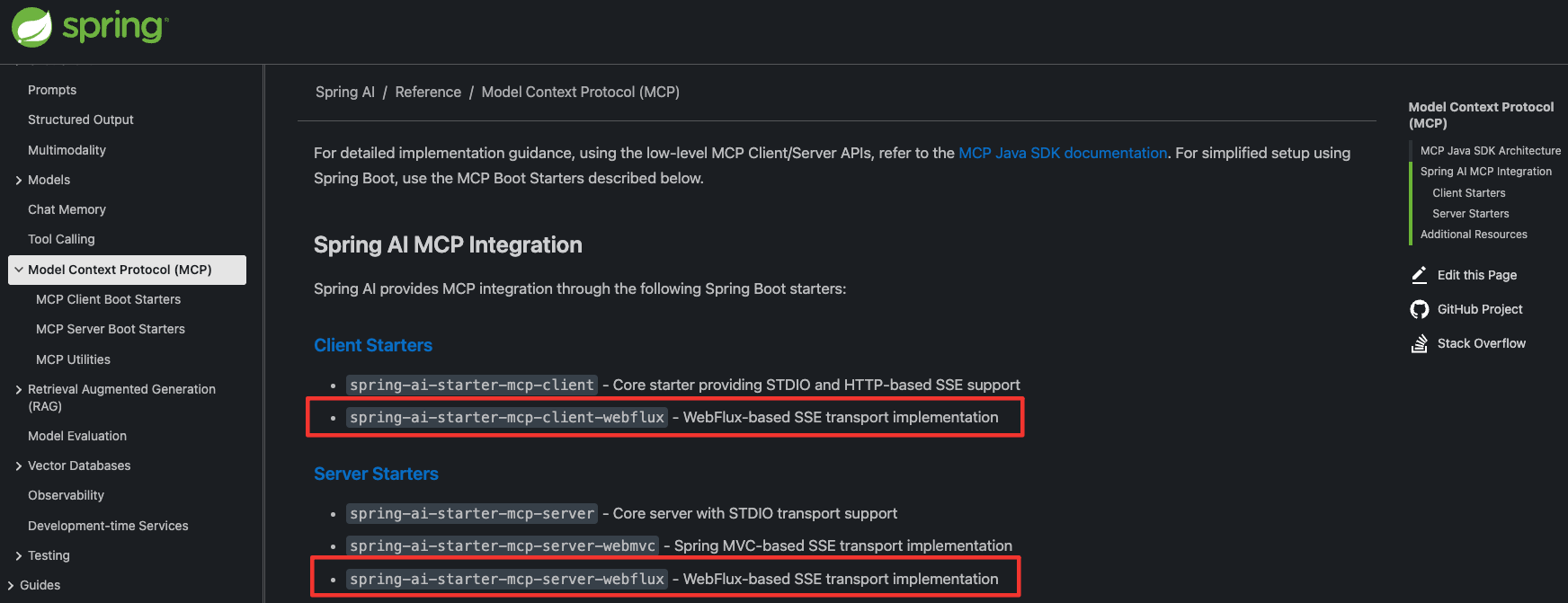Go to Reference breadcrumb
Screen dimensions: 1568x603
coord(428,92)
